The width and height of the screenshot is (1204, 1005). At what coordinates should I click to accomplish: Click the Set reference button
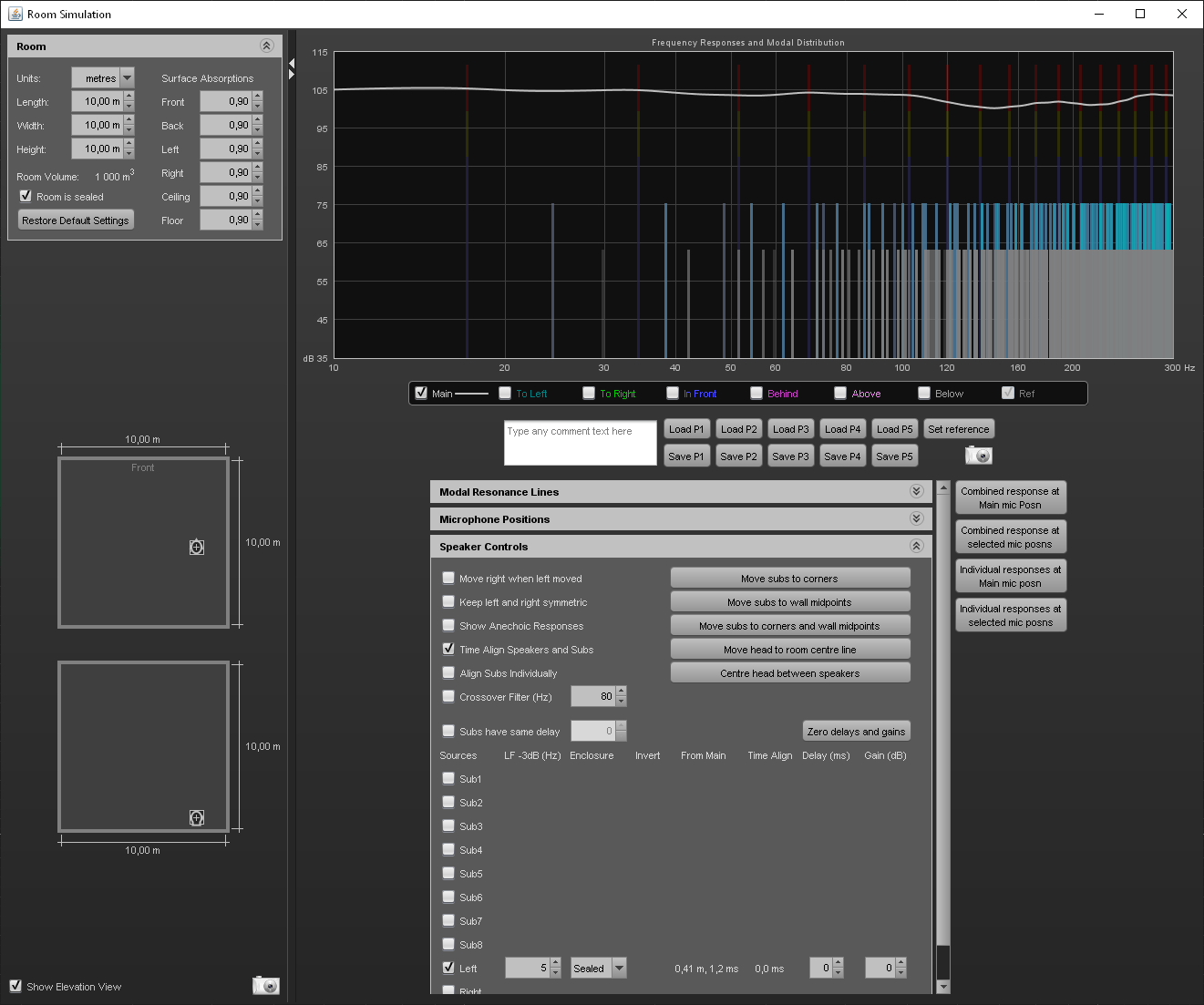tap(958, 429)
